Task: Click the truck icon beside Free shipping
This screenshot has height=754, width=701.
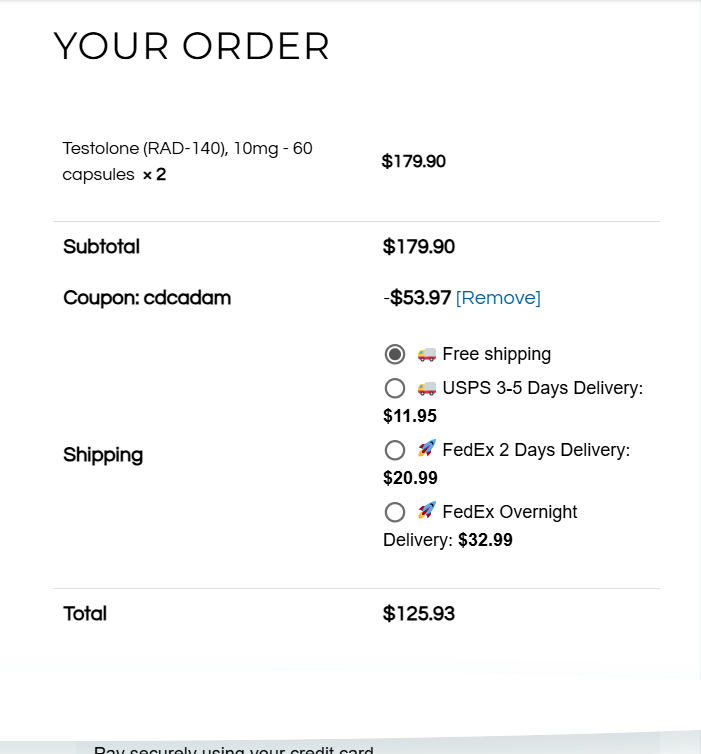Action: (x=427, y=354)
